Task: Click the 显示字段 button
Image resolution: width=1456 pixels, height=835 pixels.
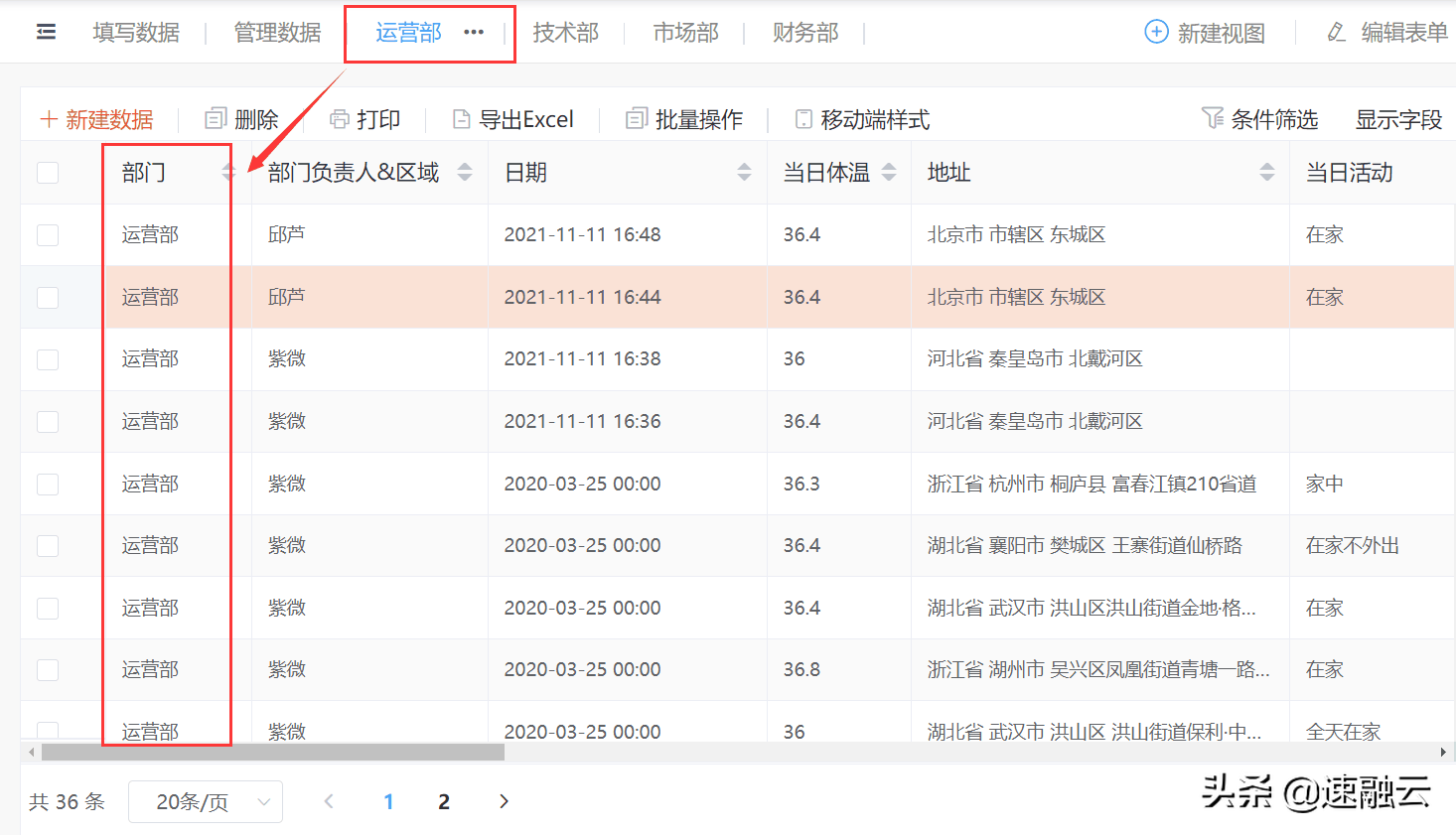Action: point(1398,119)
